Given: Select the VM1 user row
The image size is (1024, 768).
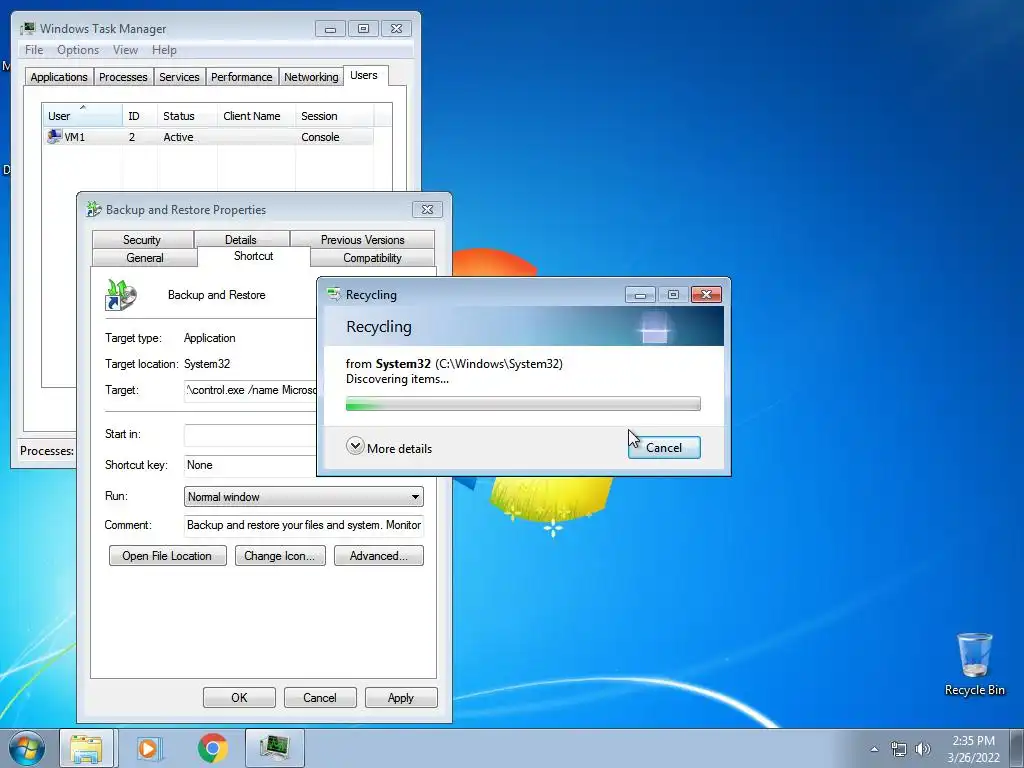Looking at the screenshot, I should (x=208, y=136).
